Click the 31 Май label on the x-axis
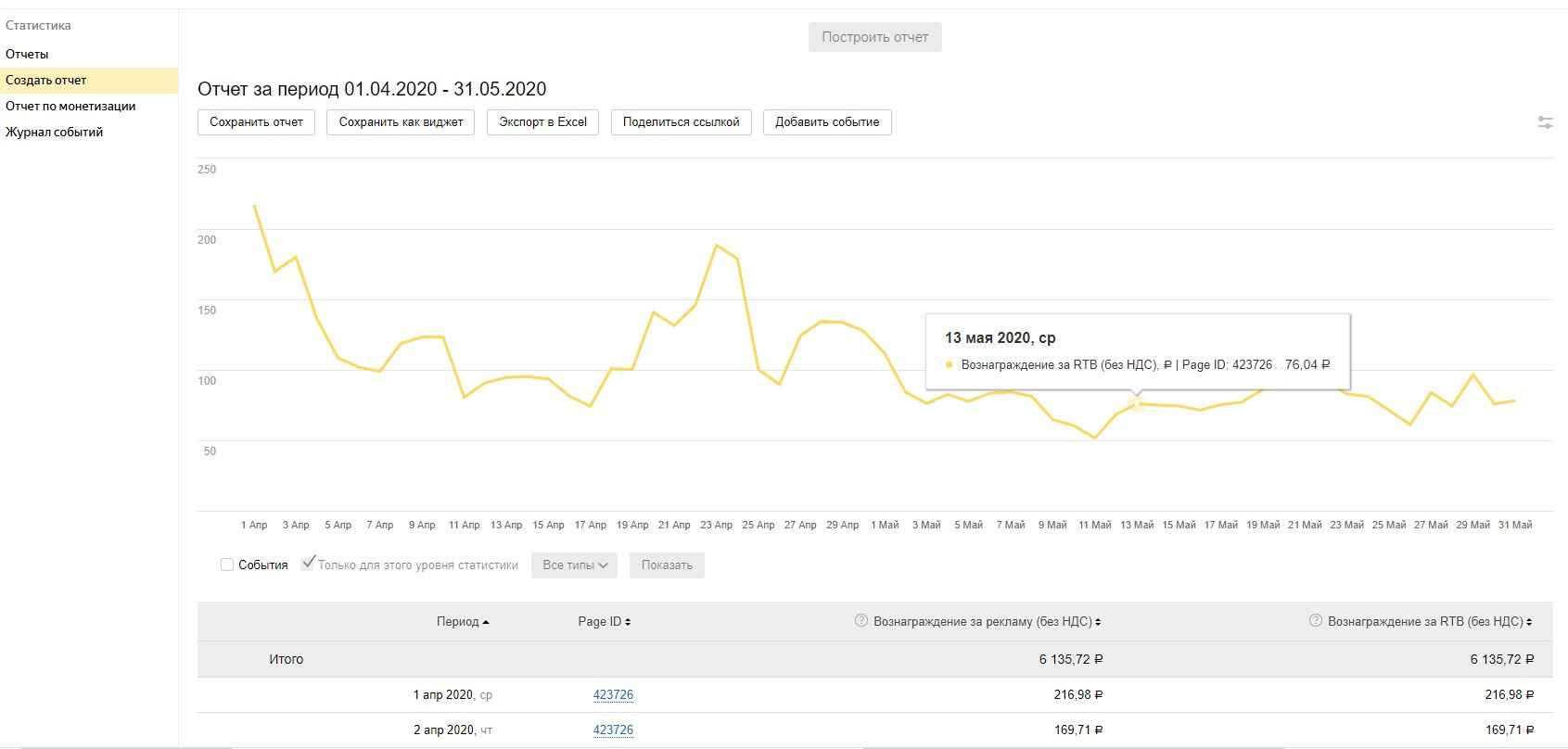 tap(1515, 525)
